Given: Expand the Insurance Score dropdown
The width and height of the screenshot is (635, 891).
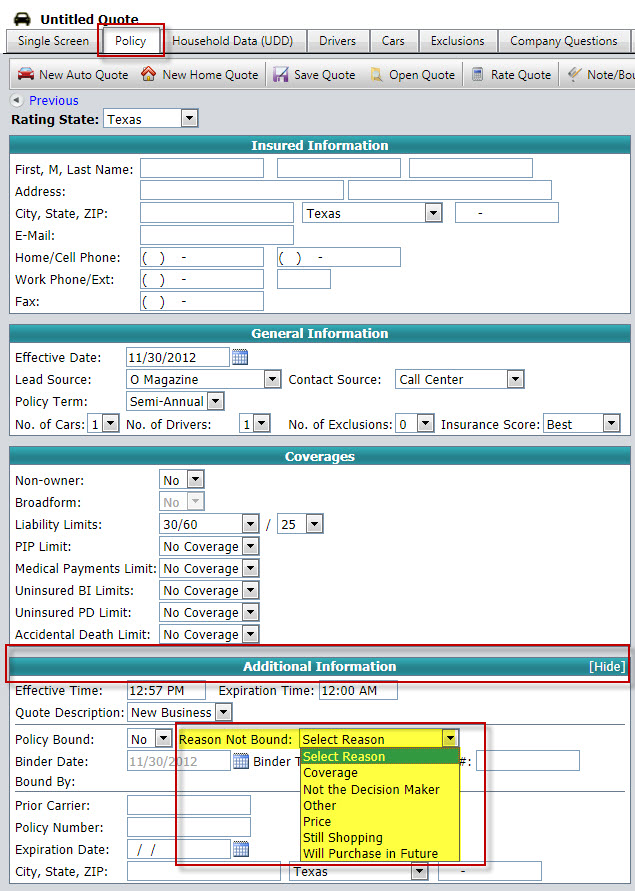Looking at the screenshot, I should (611, 423).
